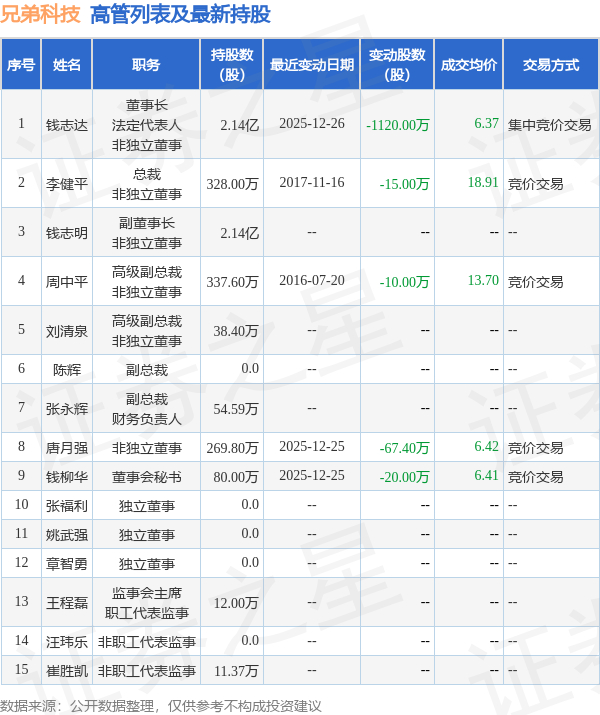Click the name 姚武强
The image size is (600, 715).
[x=67, y=534]
